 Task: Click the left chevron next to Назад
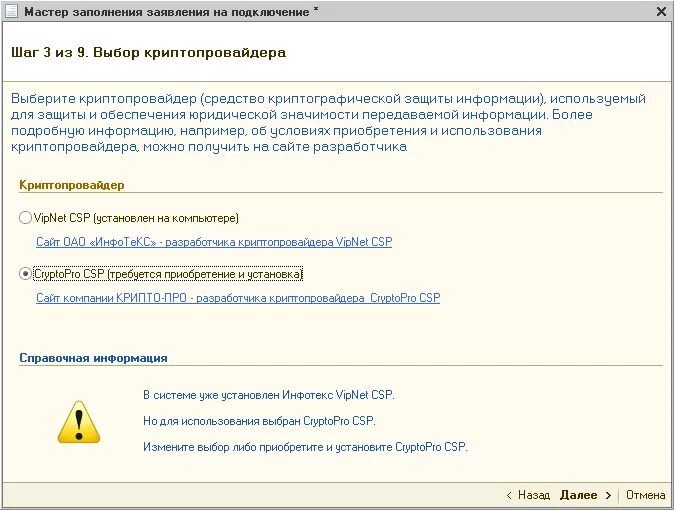click(509, 495)
